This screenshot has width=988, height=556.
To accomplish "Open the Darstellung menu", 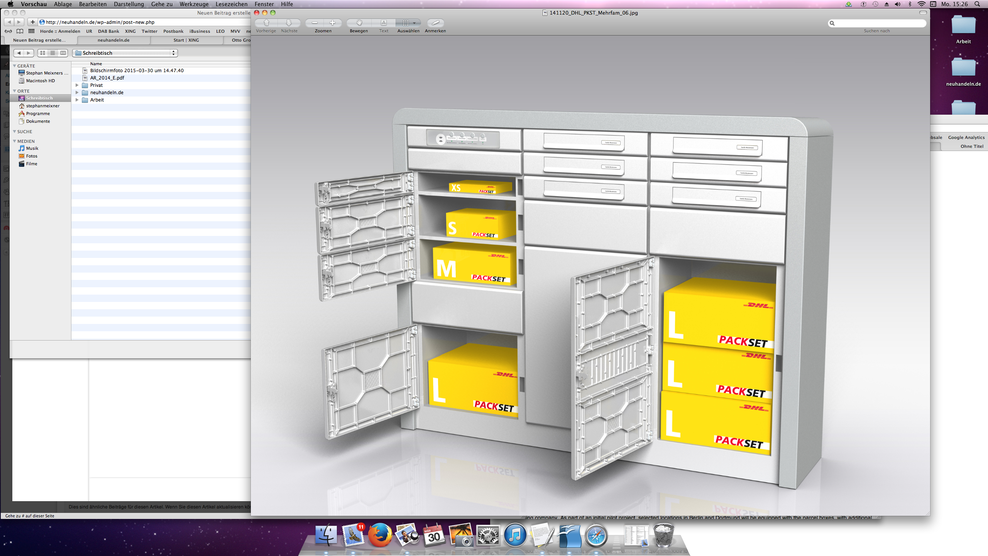I will click(x=129, y=4).
